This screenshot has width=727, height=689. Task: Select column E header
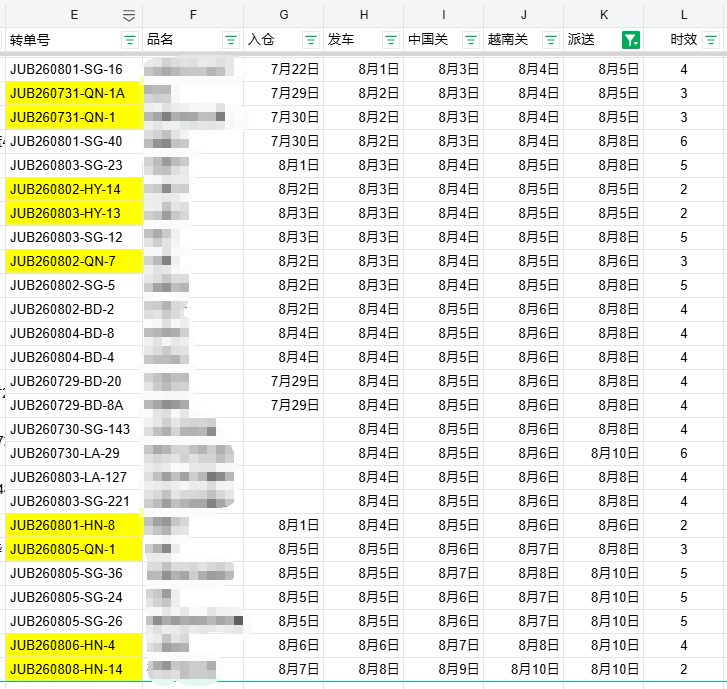pos(74,15)
